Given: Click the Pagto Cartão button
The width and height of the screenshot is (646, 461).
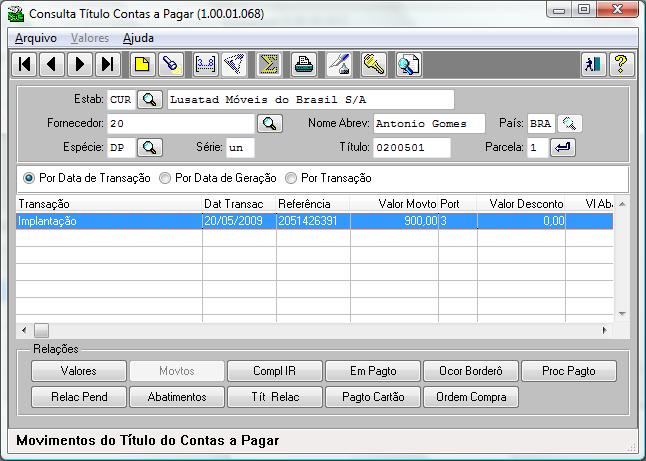Looking at the screenshot, I should click(x=373, y=397).
